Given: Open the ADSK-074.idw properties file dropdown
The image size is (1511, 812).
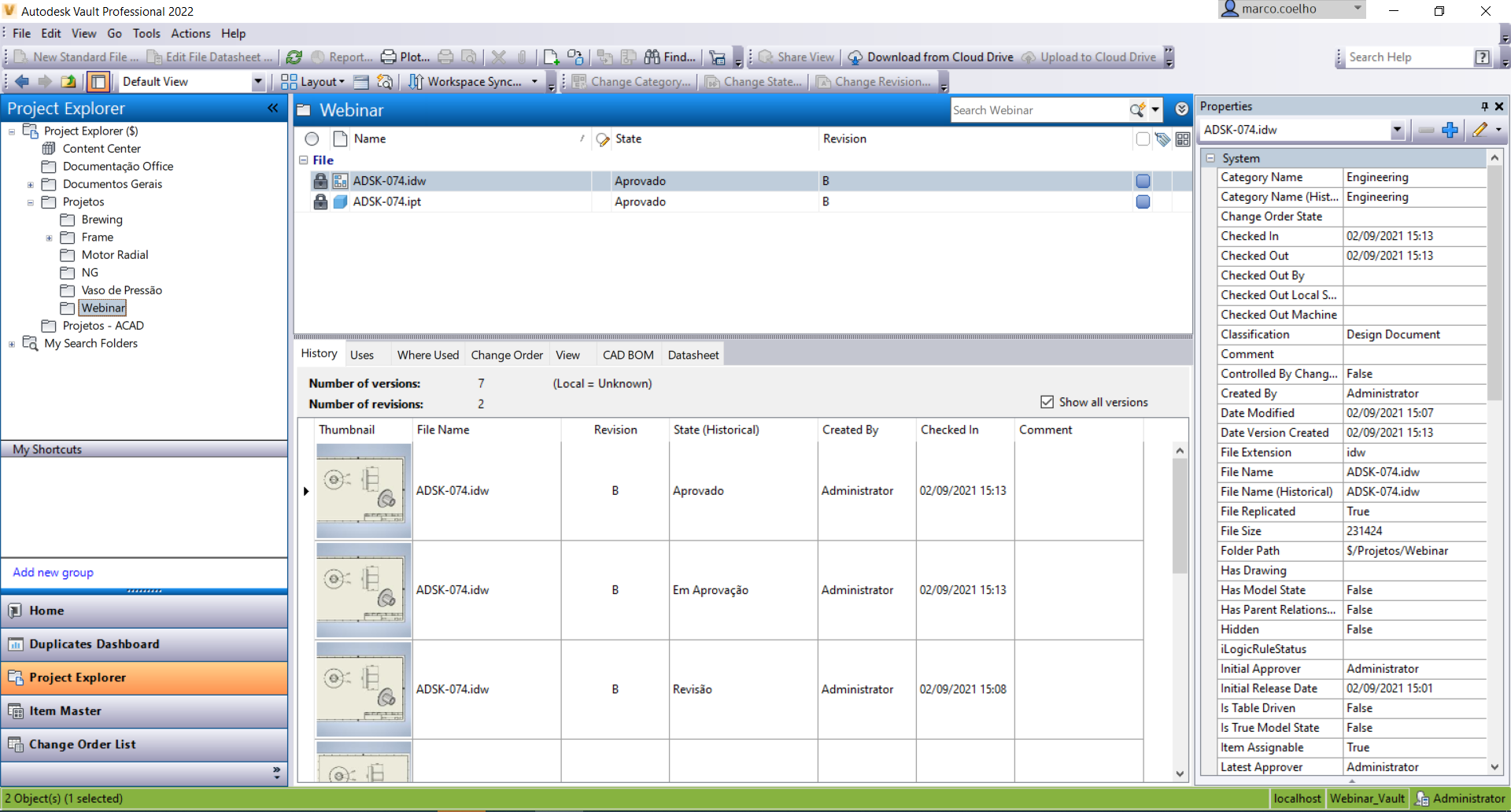Looking at the screenshot, I should click(1397, 130).
